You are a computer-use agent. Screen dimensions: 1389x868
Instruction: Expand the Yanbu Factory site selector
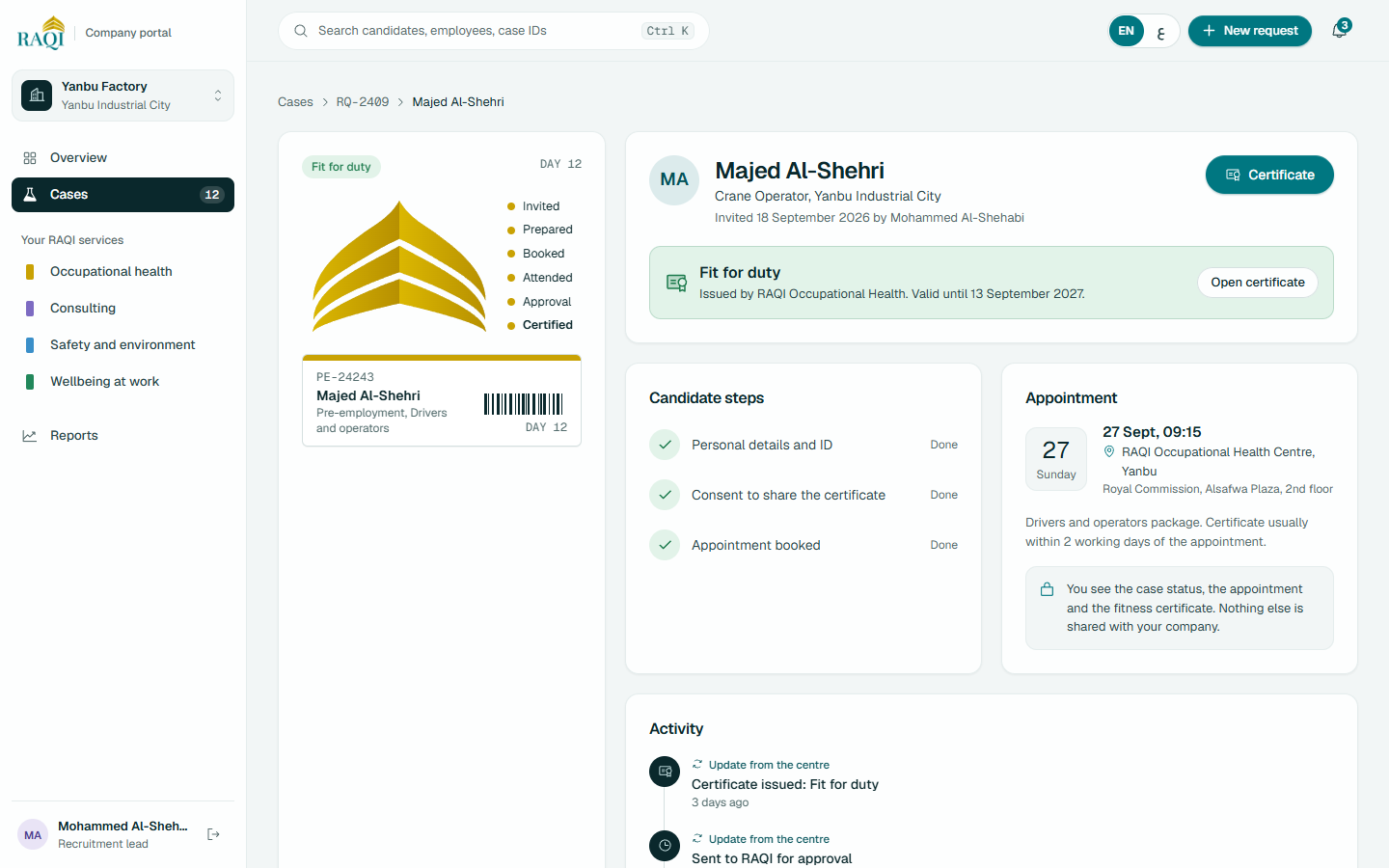click(123, 95)
